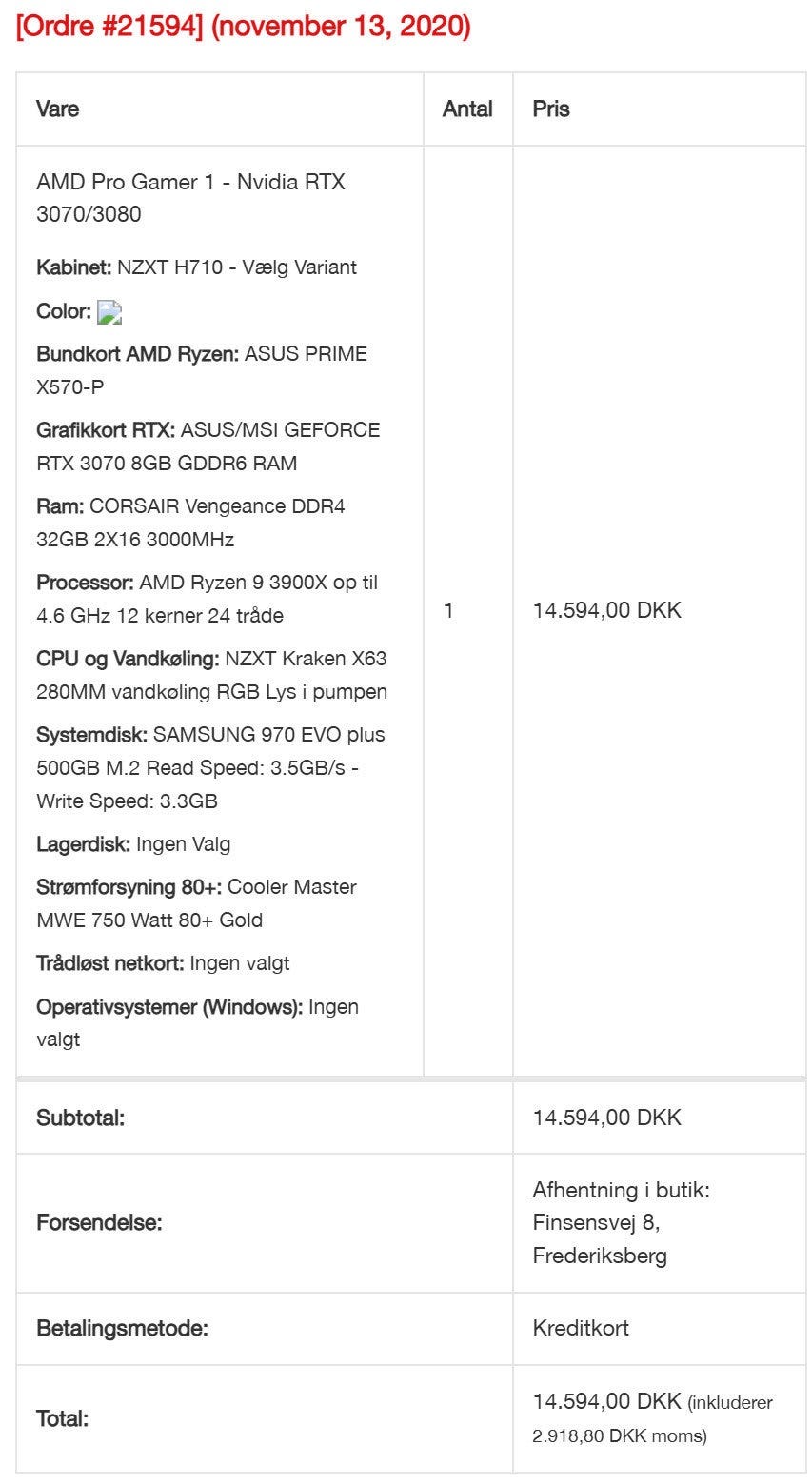Click the Ordre #21594 heading link

[243, 27]
